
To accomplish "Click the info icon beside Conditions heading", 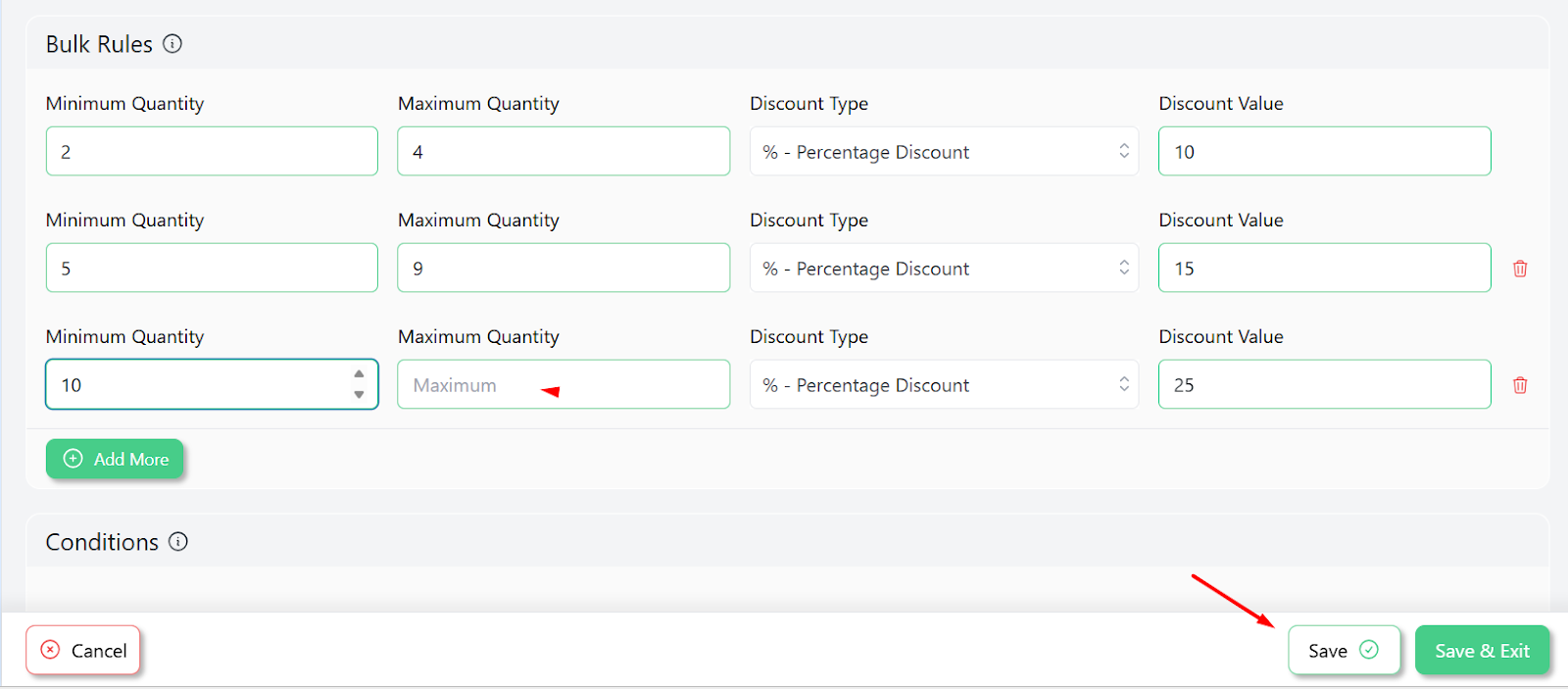I will 178,542.
